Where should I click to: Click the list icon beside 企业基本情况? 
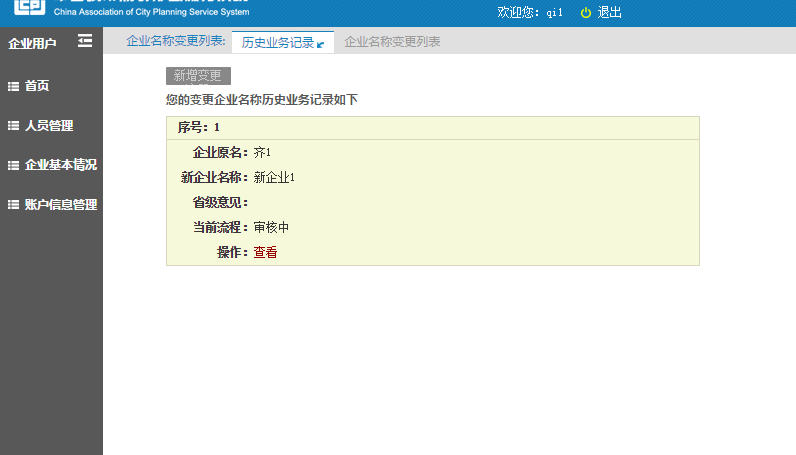tap(14, 165)
